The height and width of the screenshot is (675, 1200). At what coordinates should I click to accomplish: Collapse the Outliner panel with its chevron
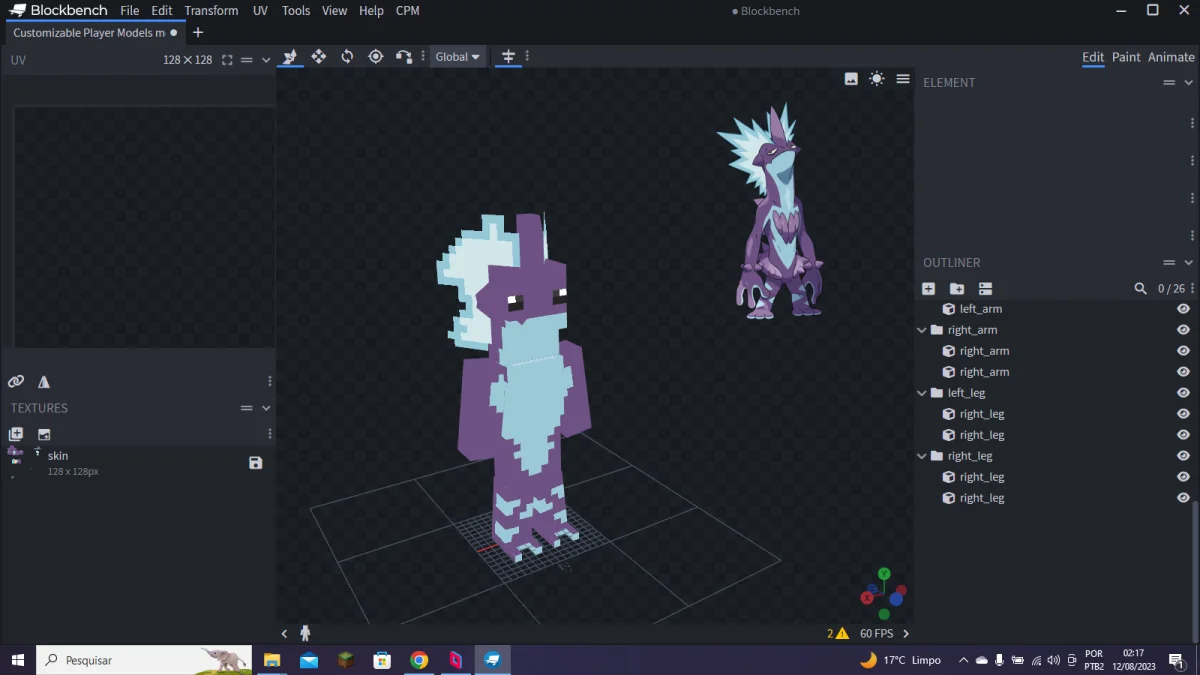(x=1189, y=263)
